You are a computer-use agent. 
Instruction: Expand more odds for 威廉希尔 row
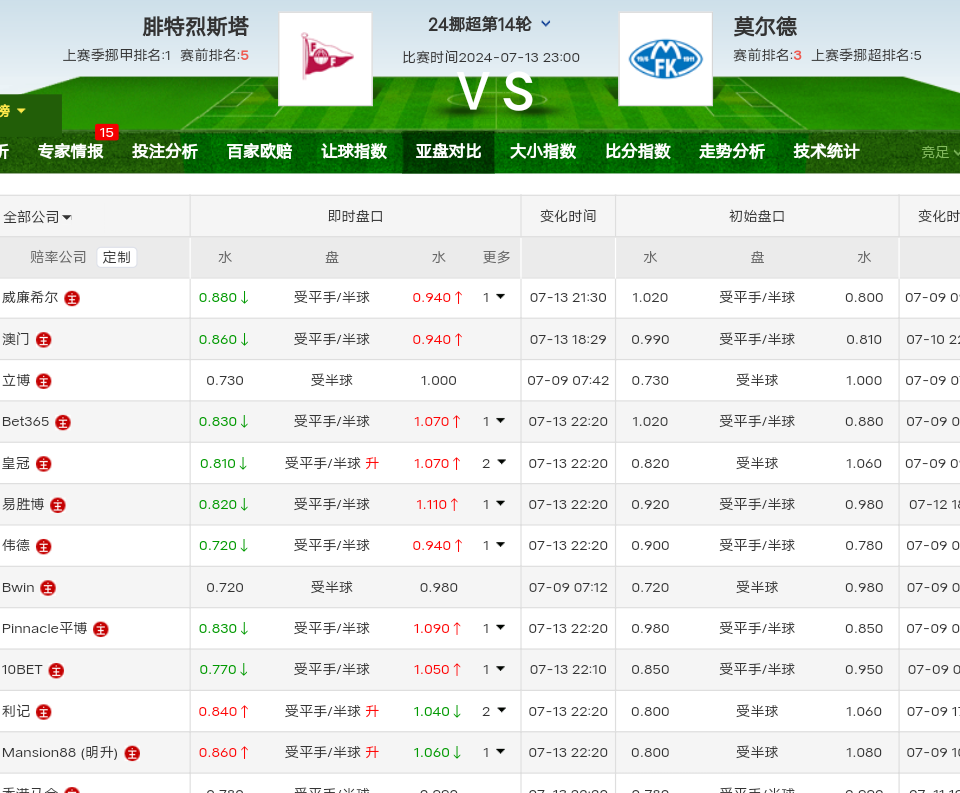click(494, 297)
